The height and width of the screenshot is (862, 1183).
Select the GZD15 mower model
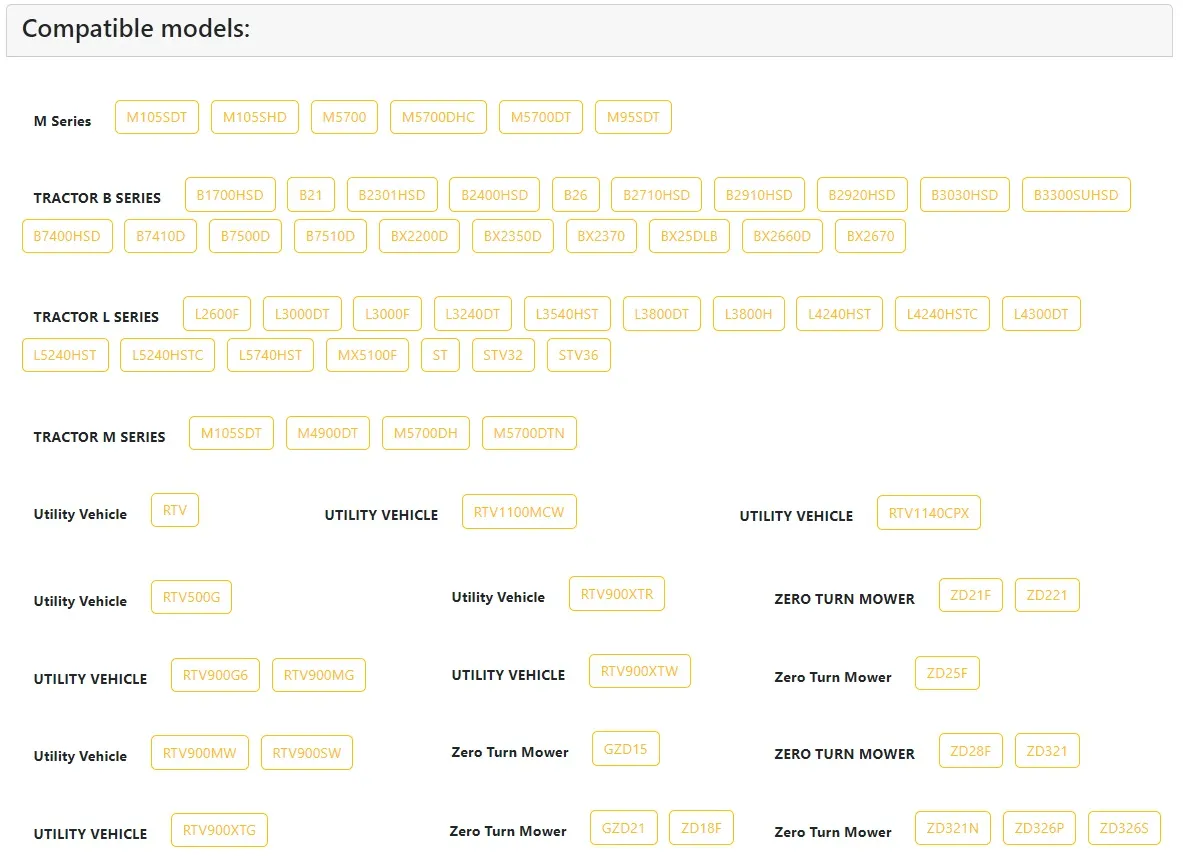tap(625, 749)
